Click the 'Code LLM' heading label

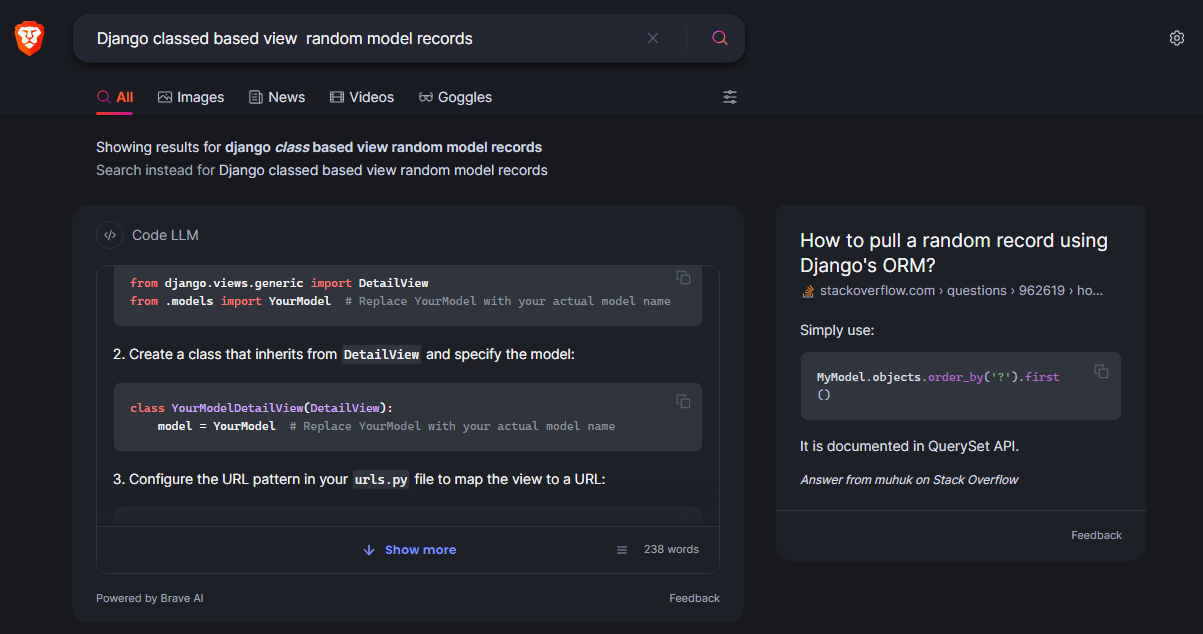pos(165,235)
